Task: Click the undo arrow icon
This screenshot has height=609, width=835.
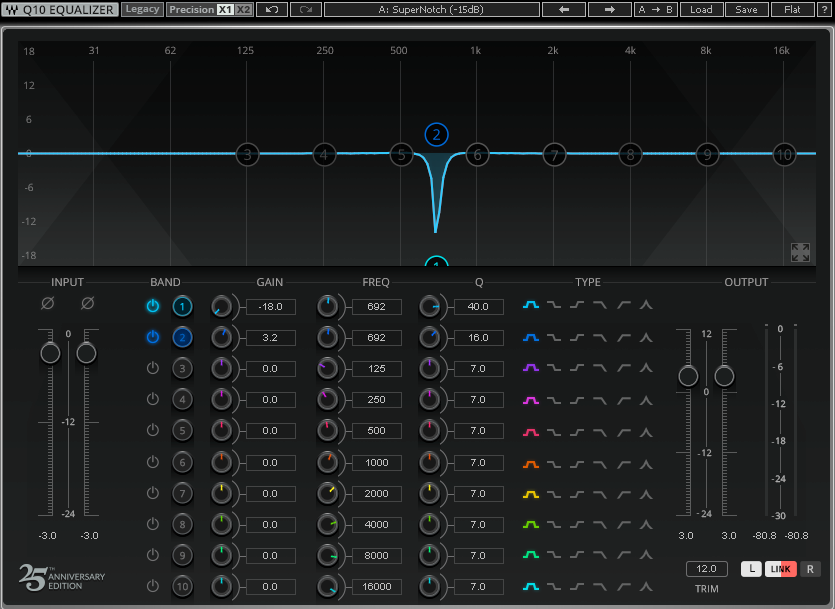Action: point(272,10)
